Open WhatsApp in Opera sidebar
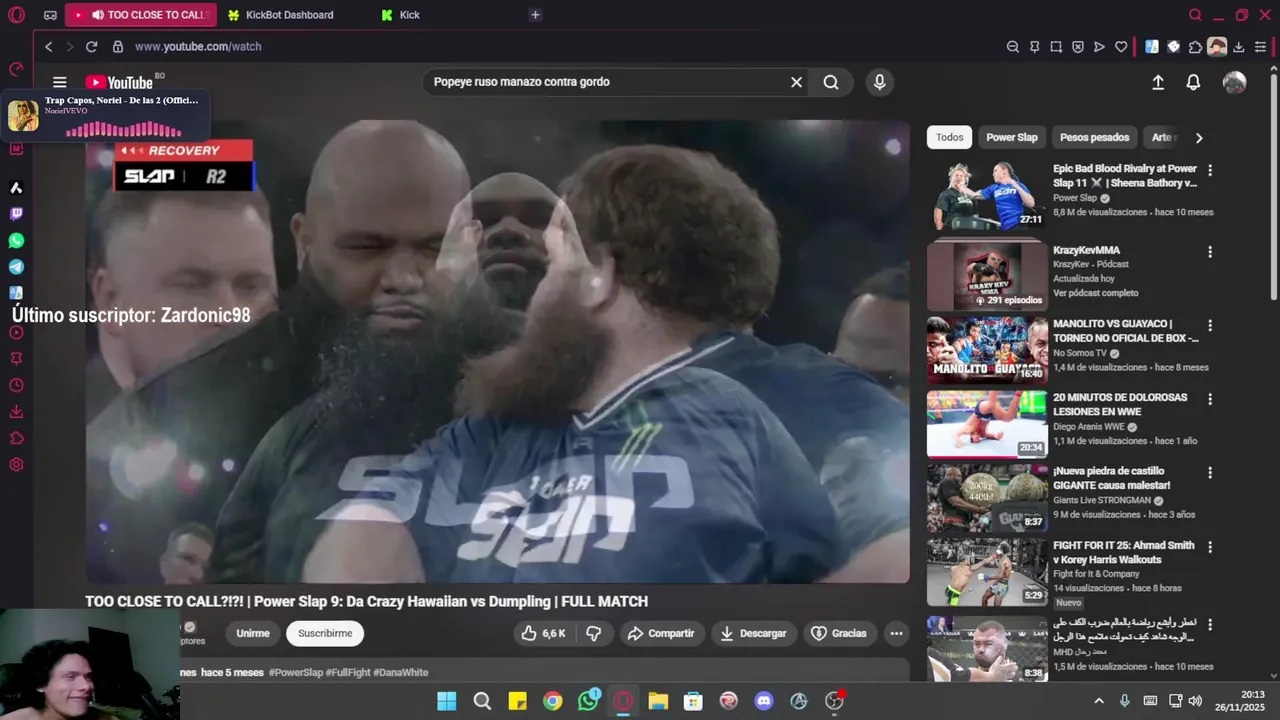The image size is (1280, 720). tap(16, 241)
